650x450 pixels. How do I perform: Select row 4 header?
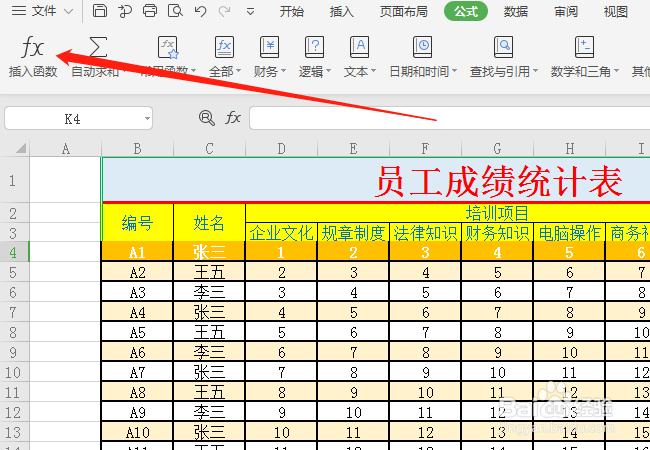(15, 252)
